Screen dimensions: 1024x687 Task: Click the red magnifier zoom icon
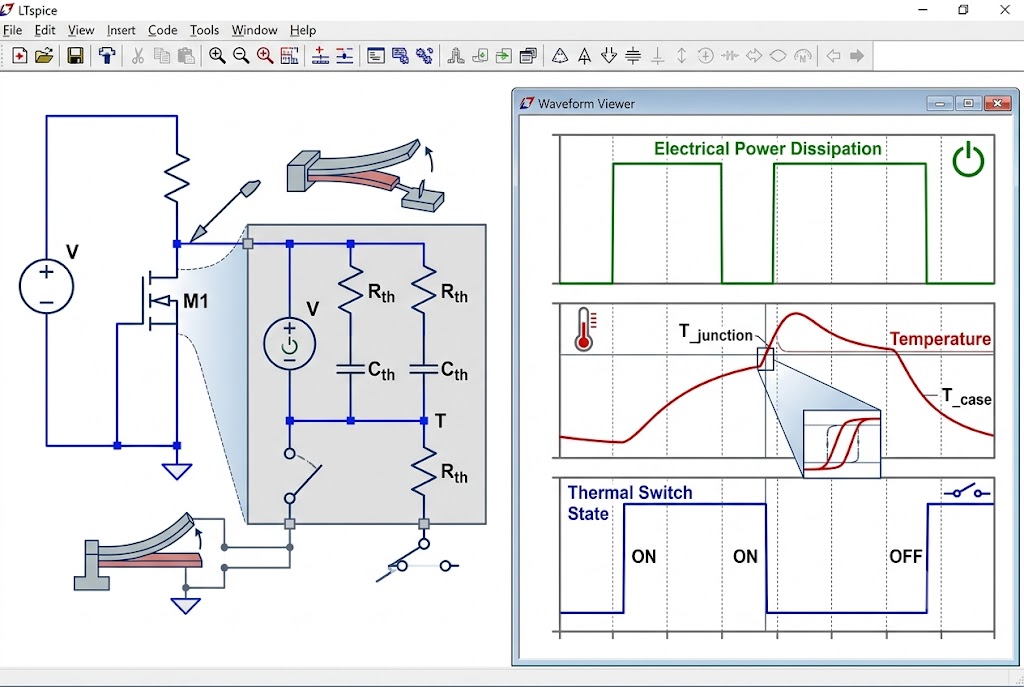point(265,56)
